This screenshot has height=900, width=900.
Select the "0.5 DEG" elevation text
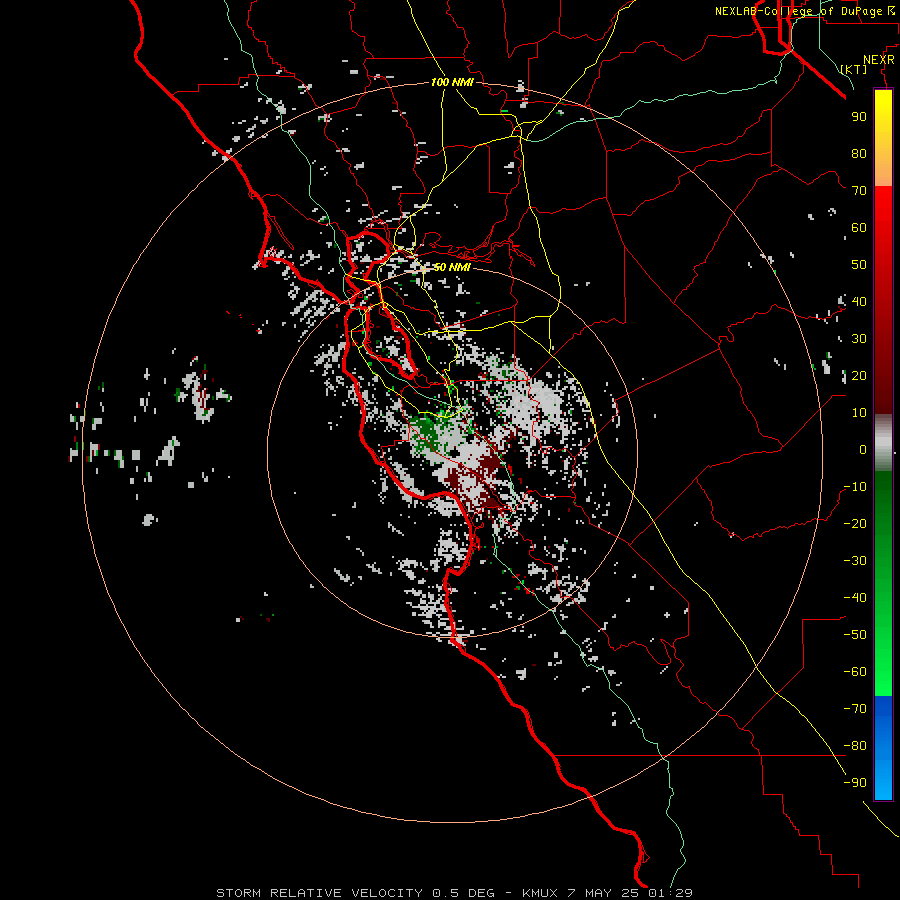point(463,893)
